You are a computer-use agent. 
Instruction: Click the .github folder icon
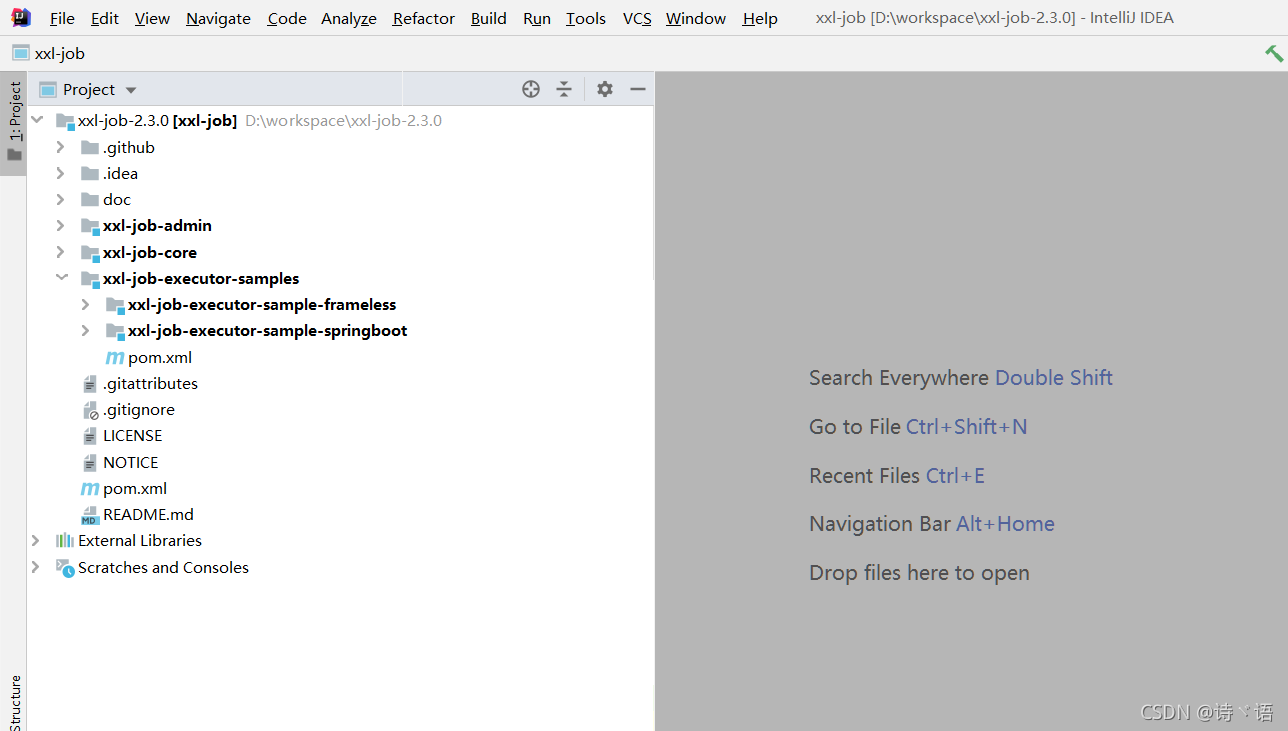pyautogui.click(x=90, y=147)
